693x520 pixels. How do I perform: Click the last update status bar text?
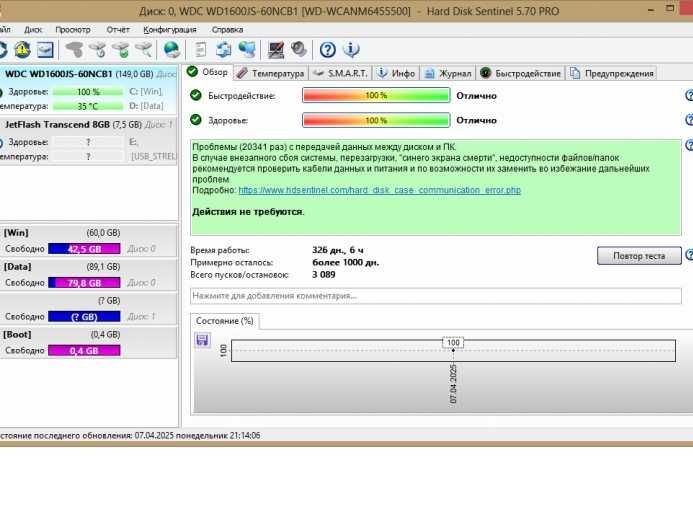[130, 436]
